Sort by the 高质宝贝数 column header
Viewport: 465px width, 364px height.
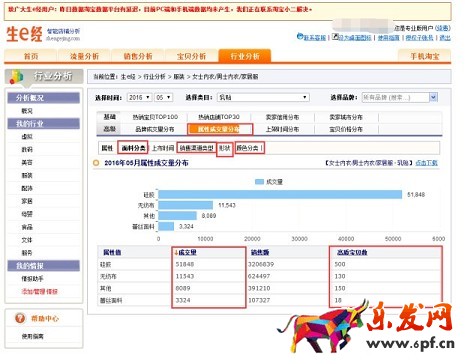coord(352,253)
